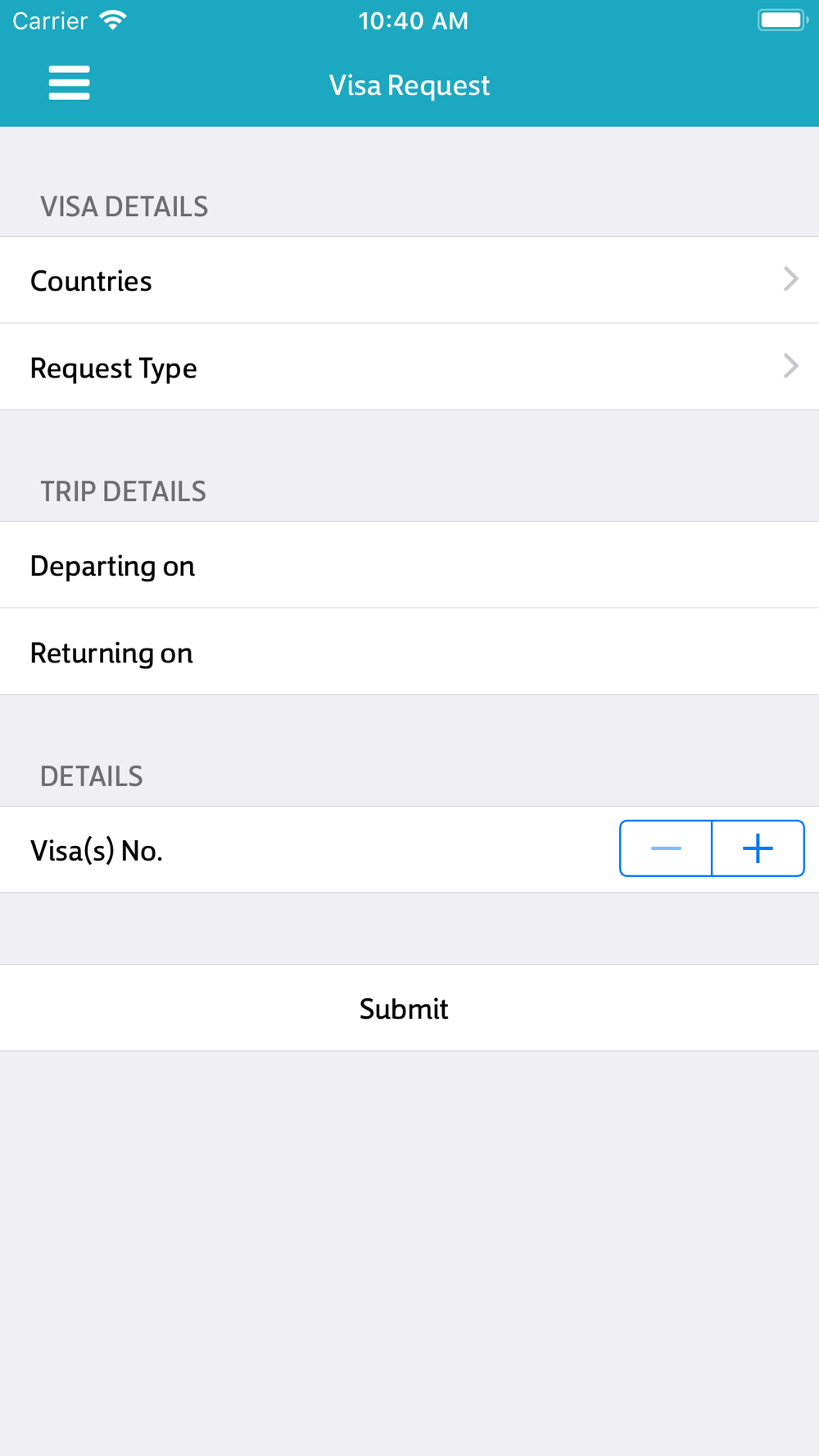Tap the Carrier label in status bar
The width and height of the screenshot is (819, 1456).
click(50, 20)
